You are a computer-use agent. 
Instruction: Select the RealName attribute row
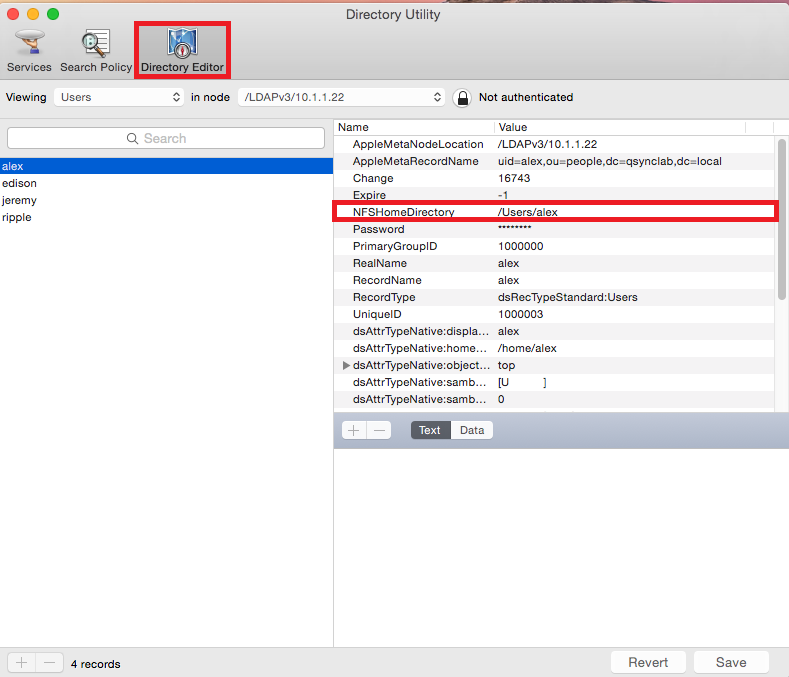coord(554,263)
